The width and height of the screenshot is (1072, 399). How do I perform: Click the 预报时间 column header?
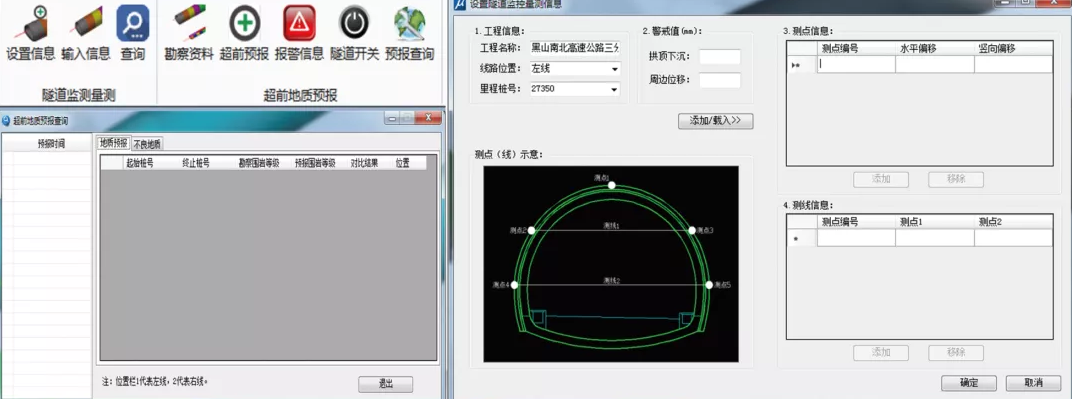click(51, 144)
